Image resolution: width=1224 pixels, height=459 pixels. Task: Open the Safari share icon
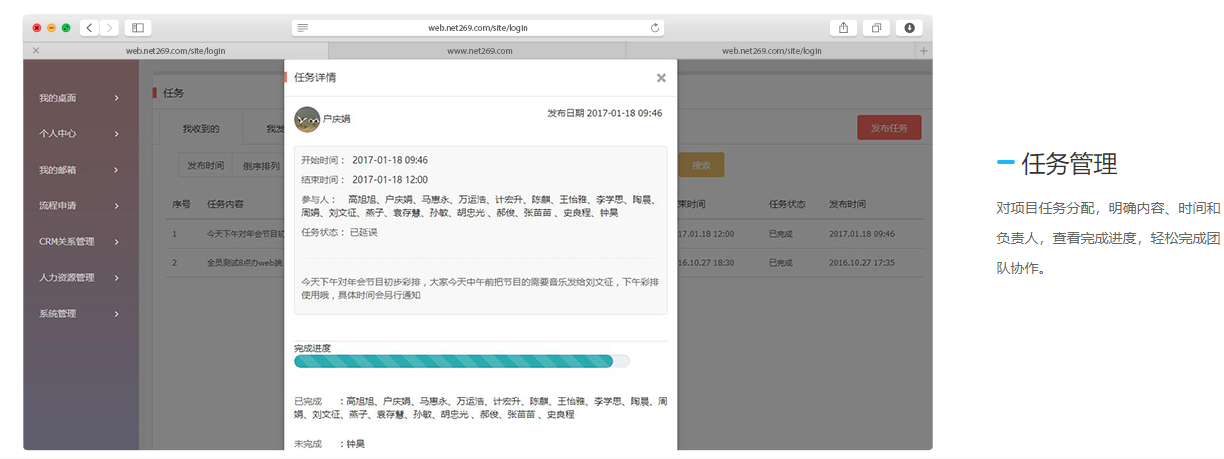point(843,28)
